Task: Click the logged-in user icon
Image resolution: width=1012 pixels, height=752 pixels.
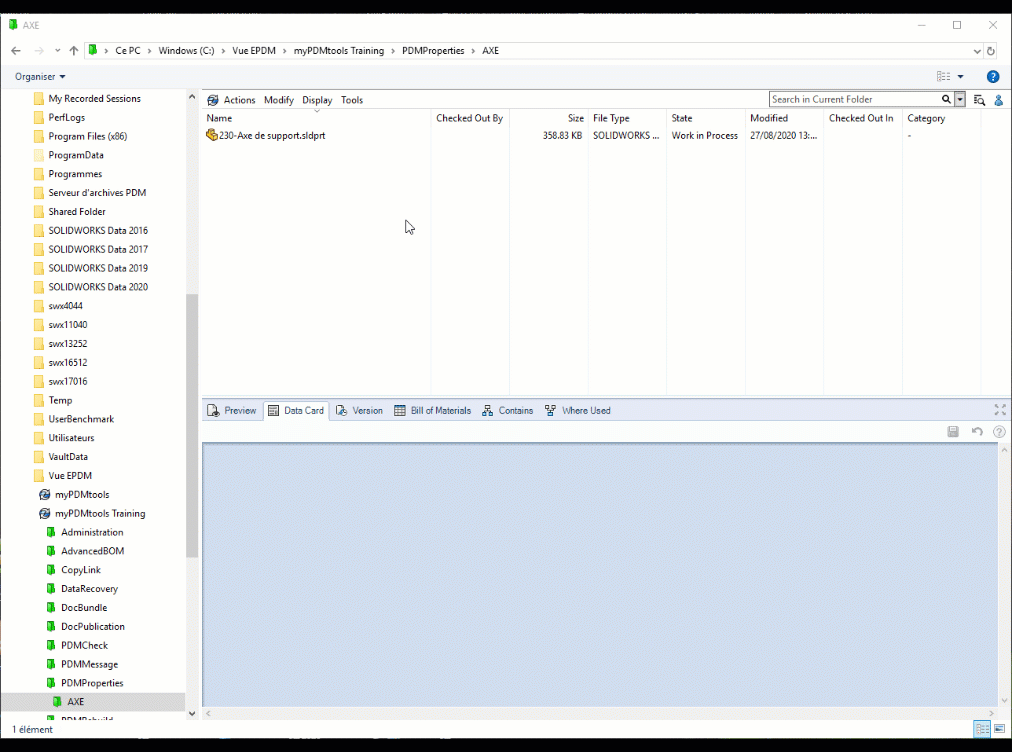Action: click(x=997, y=100)
